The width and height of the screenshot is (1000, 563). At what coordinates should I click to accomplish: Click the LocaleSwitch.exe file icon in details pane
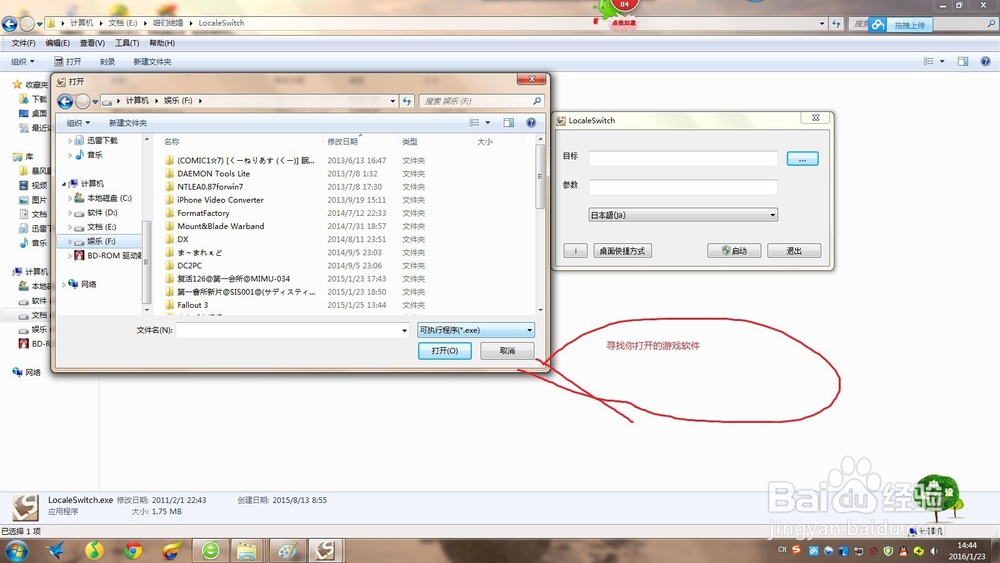26,507
